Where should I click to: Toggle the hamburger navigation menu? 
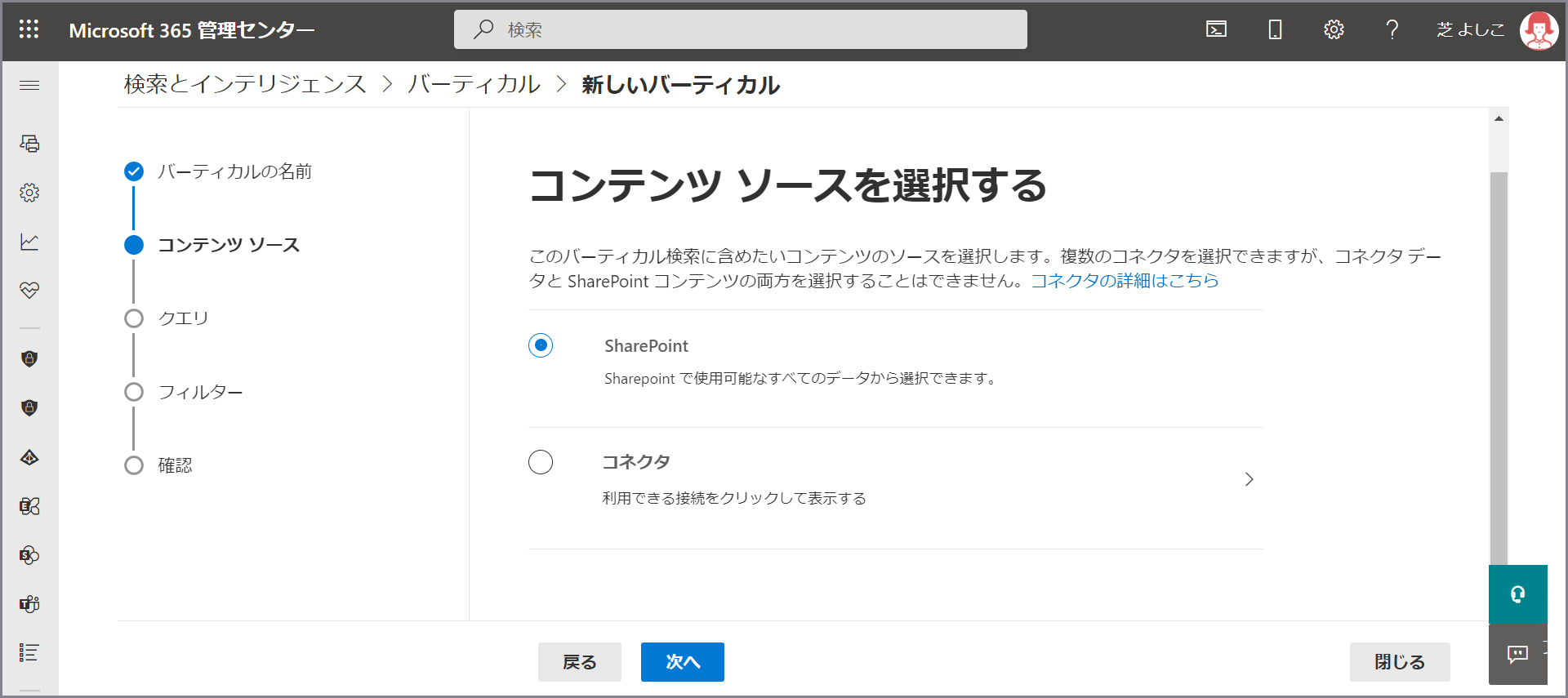point(29,85)
